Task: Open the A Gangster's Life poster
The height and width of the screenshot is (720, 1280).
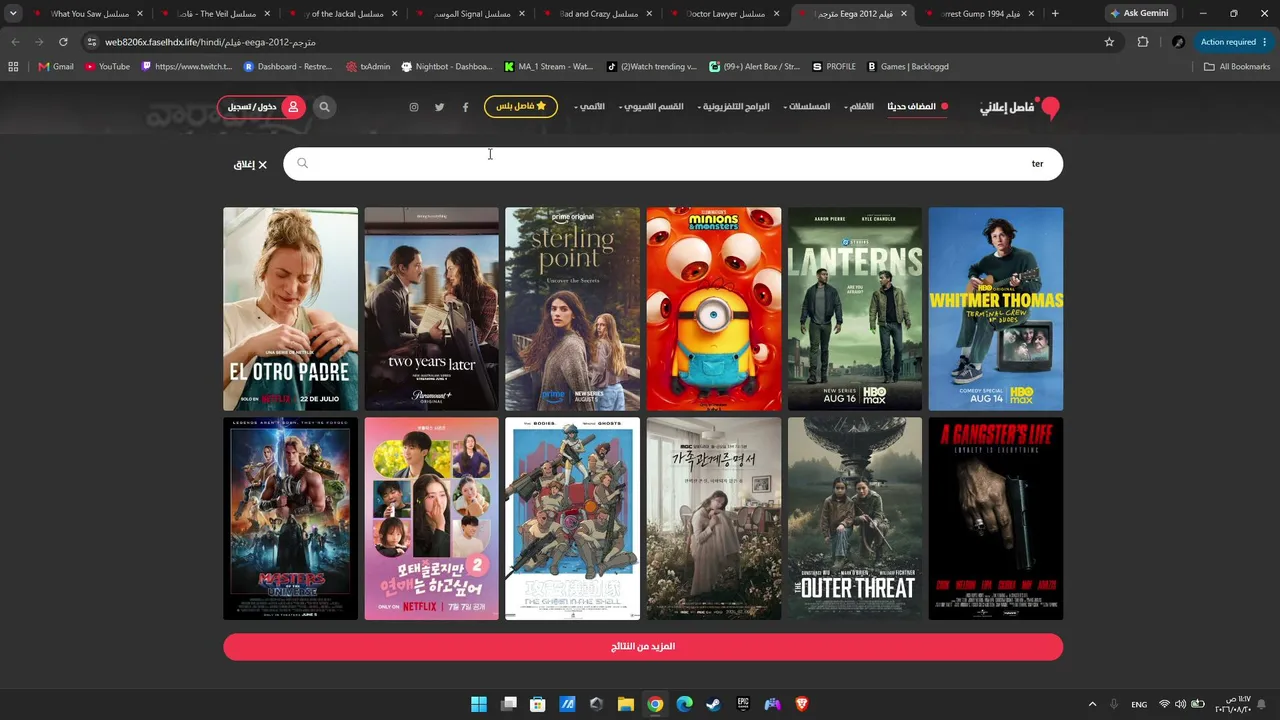Action: (x=996, y=519)
